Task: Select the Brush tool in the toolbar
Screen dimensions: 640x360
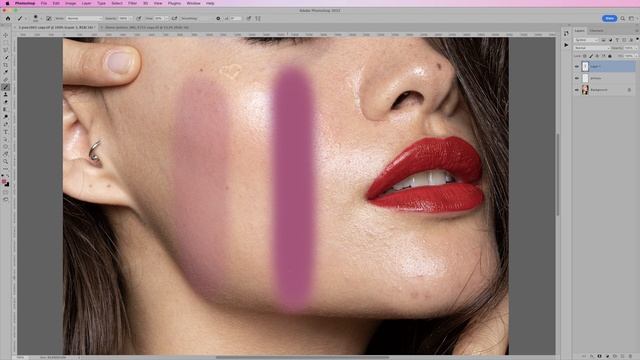Action: tap(6, 87)
